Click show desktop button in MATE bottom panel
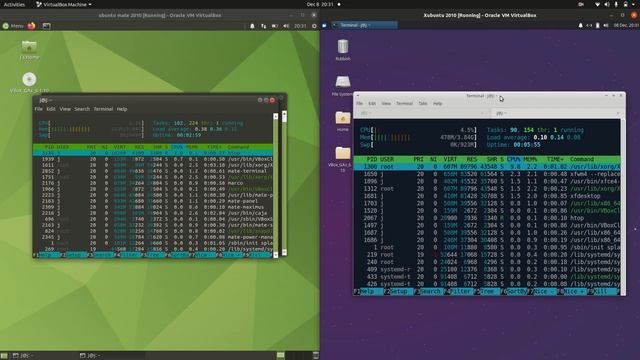The width and height of the screenshot is (640, 360). point(4,356)
